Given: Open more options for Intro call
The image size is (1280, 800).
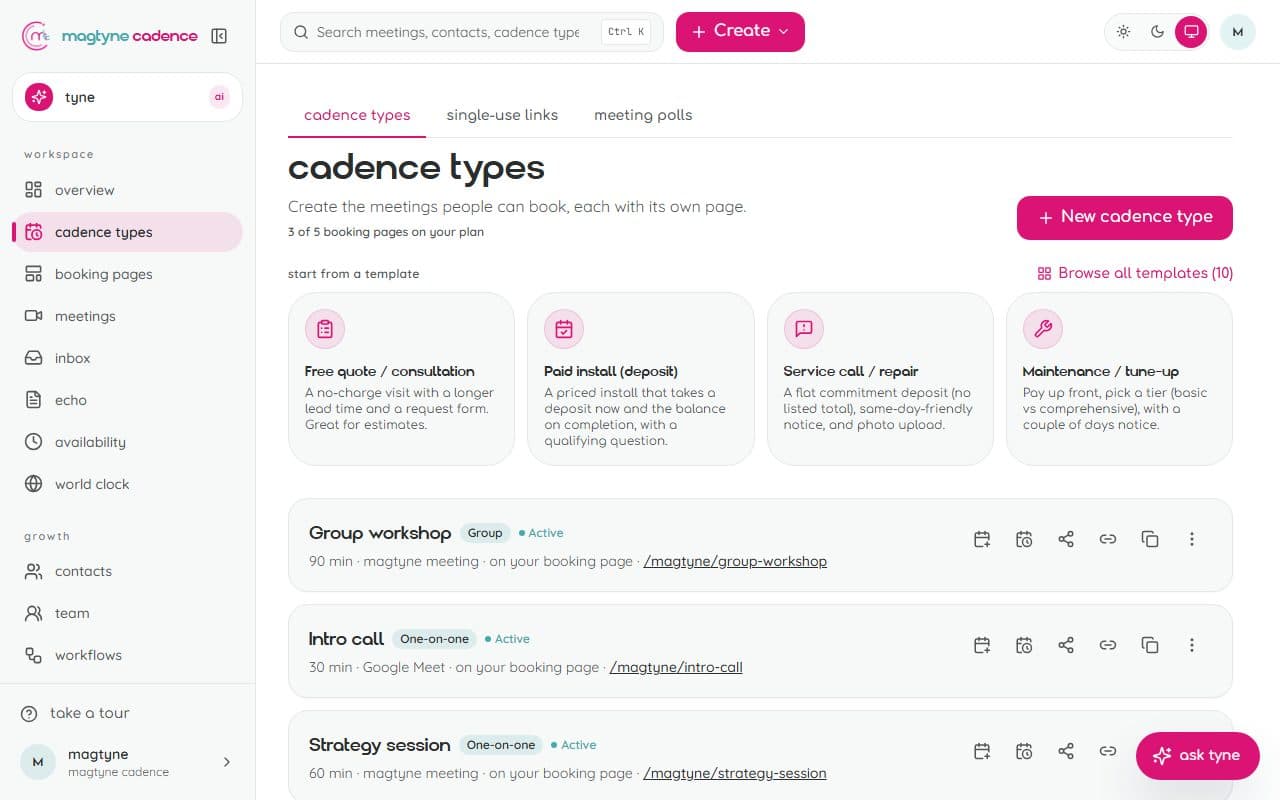Looking at the screenshot, I should 1192,645.
